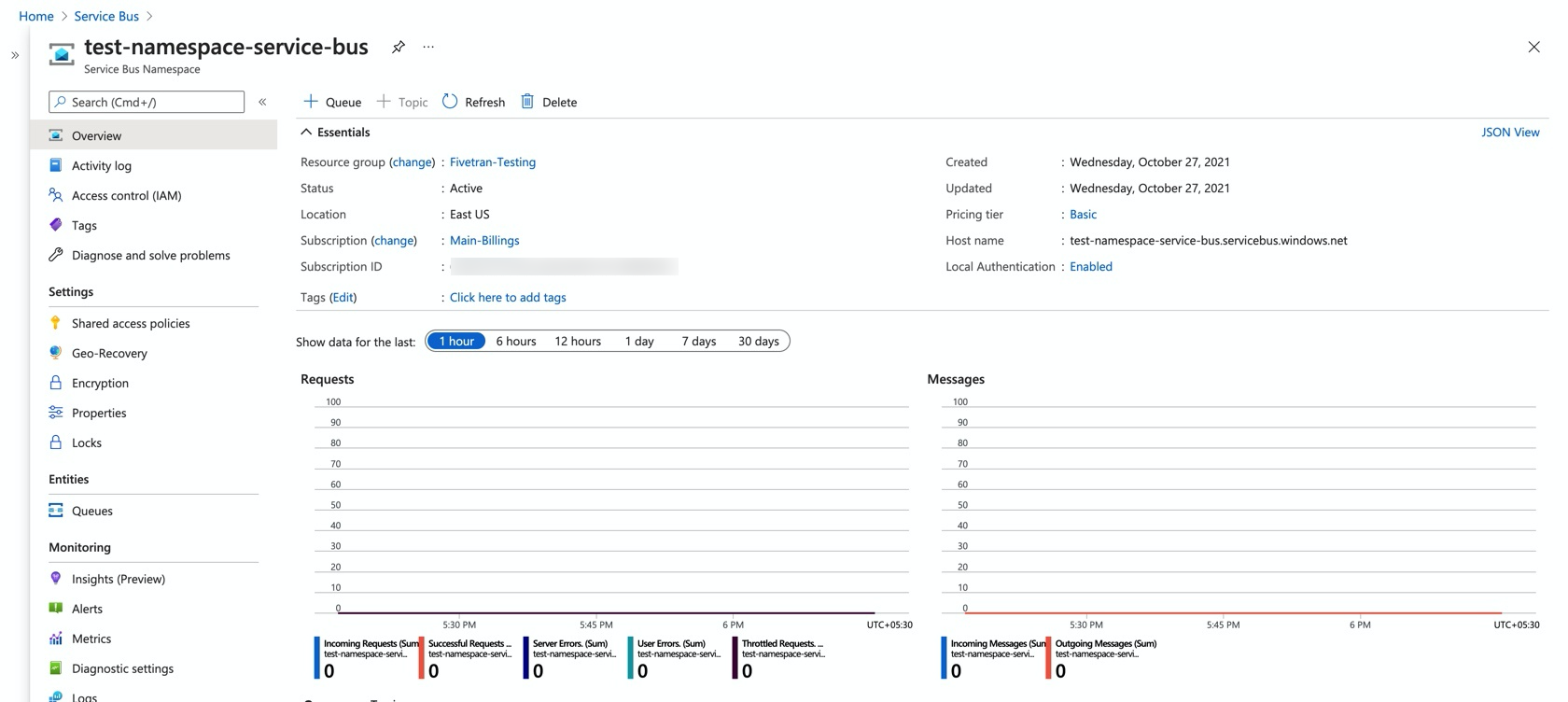Select the 6 hours time range
The image size is (1568, 702).
point(516,342)
